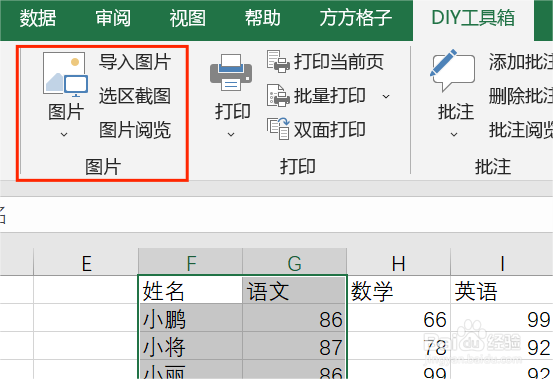Click 删除批注 button
This screenshot has height=379, width=553.
pyautogui.click(x=521, y=96)
